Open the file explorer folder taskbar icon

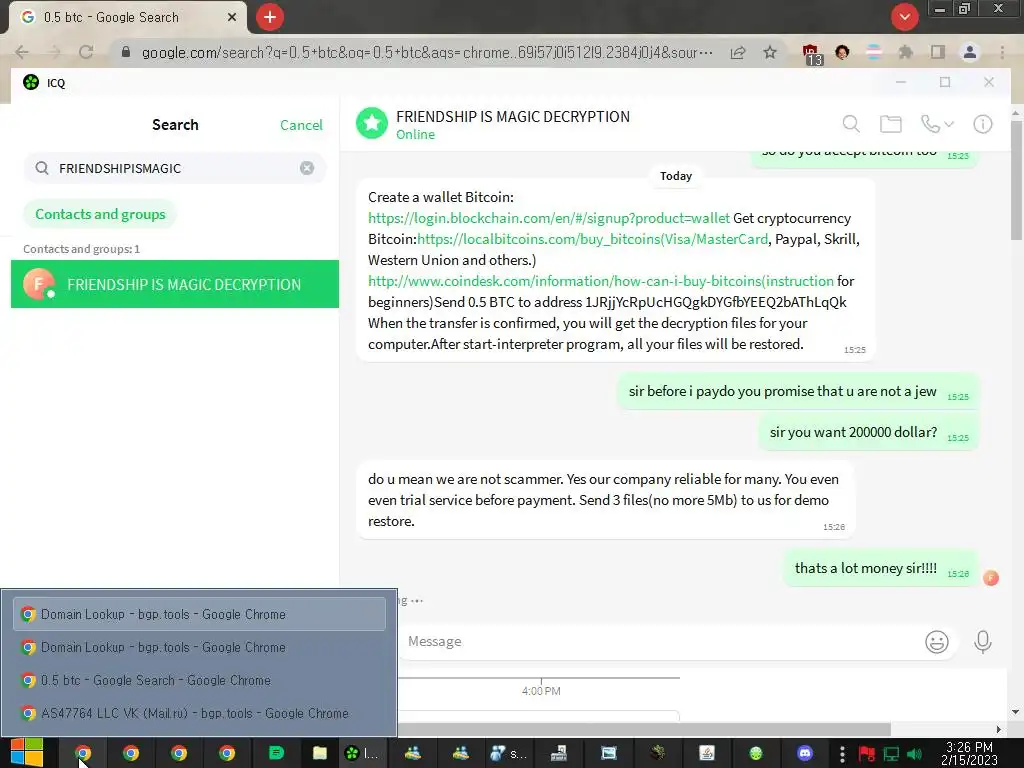tap(319, 754)
